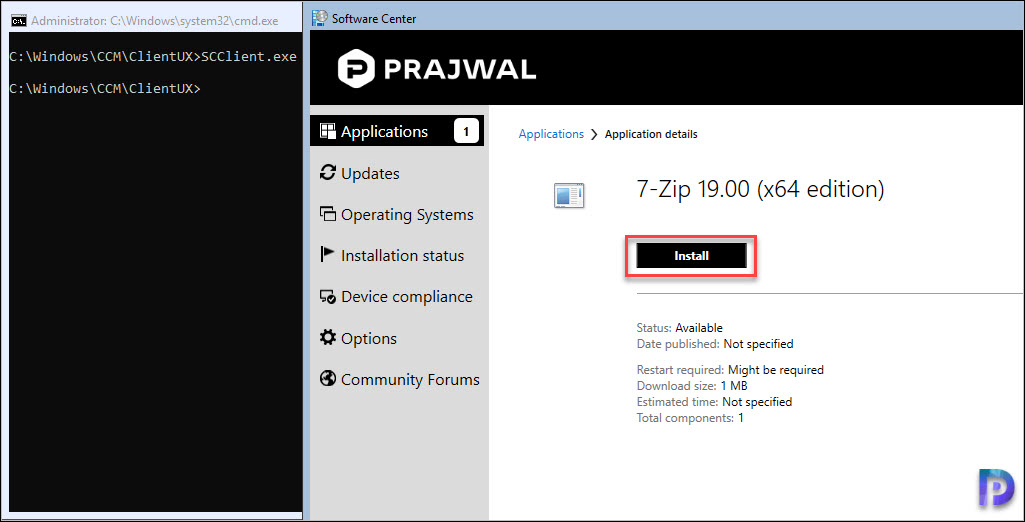Go back via Applications breadcrumb link
The image size is (1025, 522).
coord(551,134)
